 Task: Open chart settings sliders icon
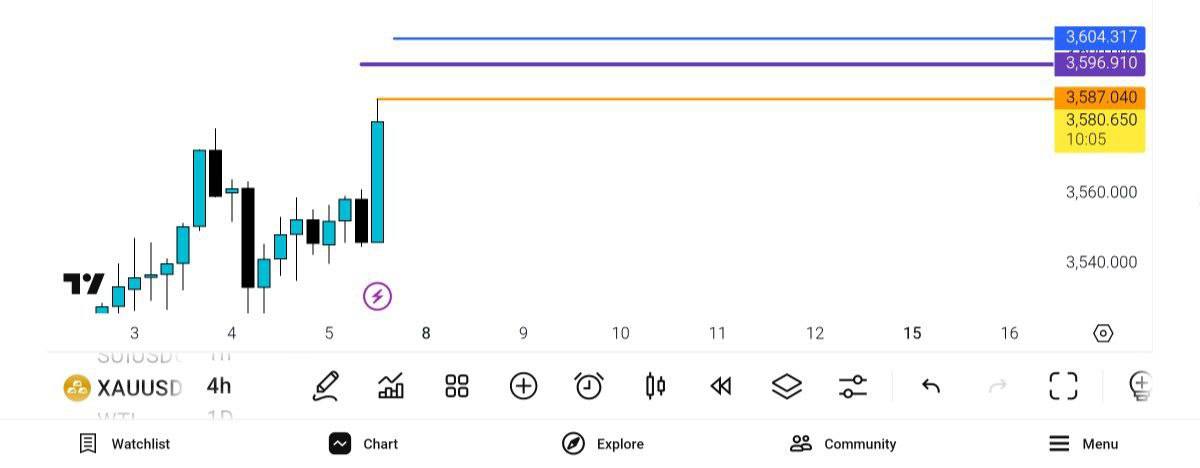click(x=853, y=386)
